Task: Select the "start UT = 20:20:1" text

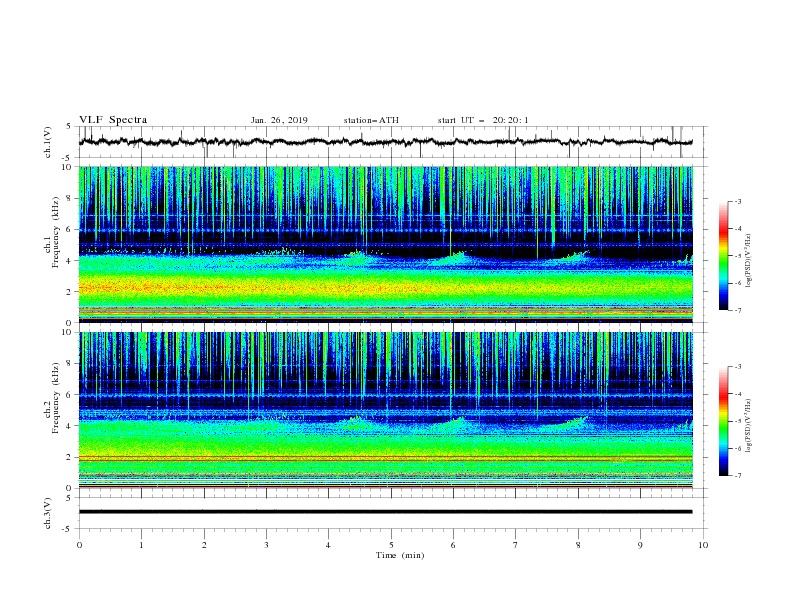Action: pos(483,120)
